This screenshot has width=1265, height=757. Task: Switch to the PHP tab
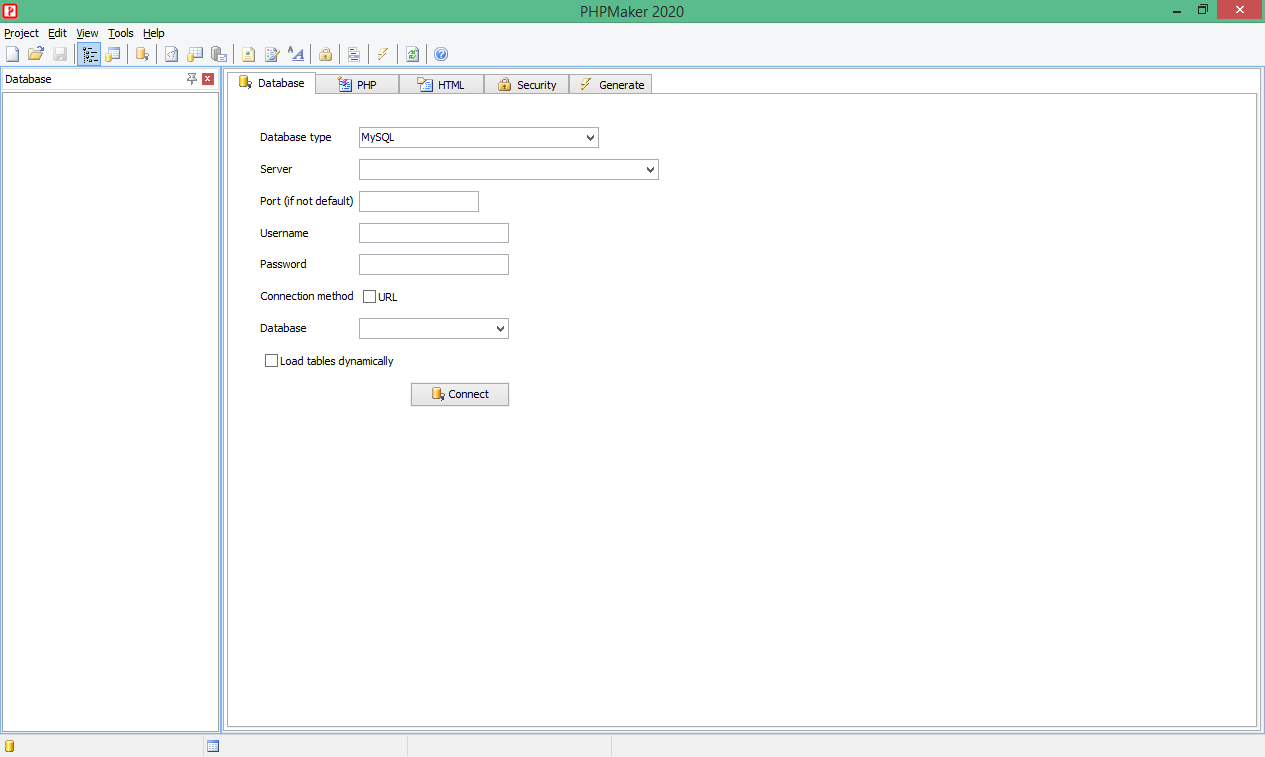(x=357, y=85)
